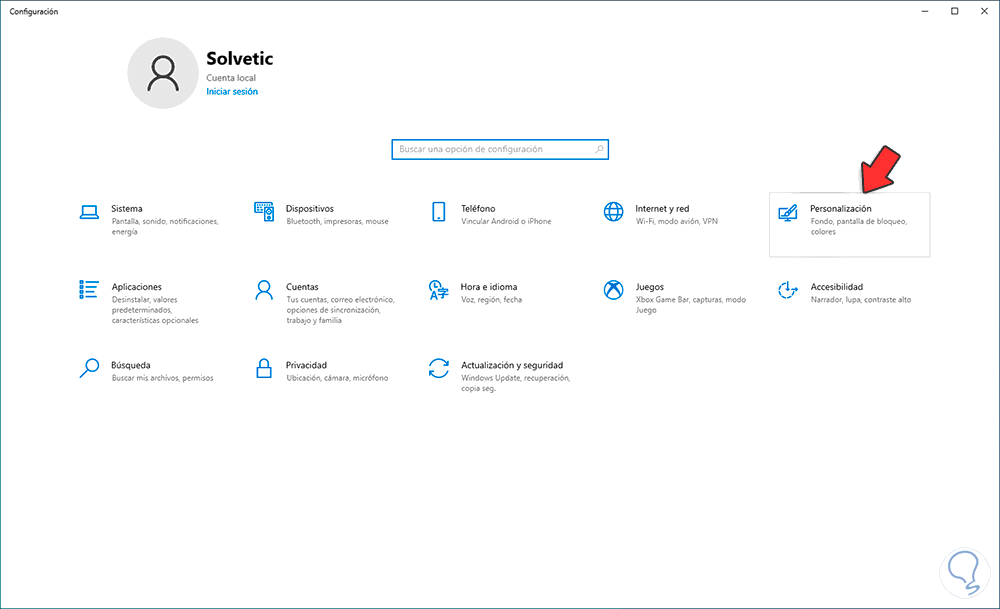
Task: Click the Teléfono phone icon
Action: point(438,212)
